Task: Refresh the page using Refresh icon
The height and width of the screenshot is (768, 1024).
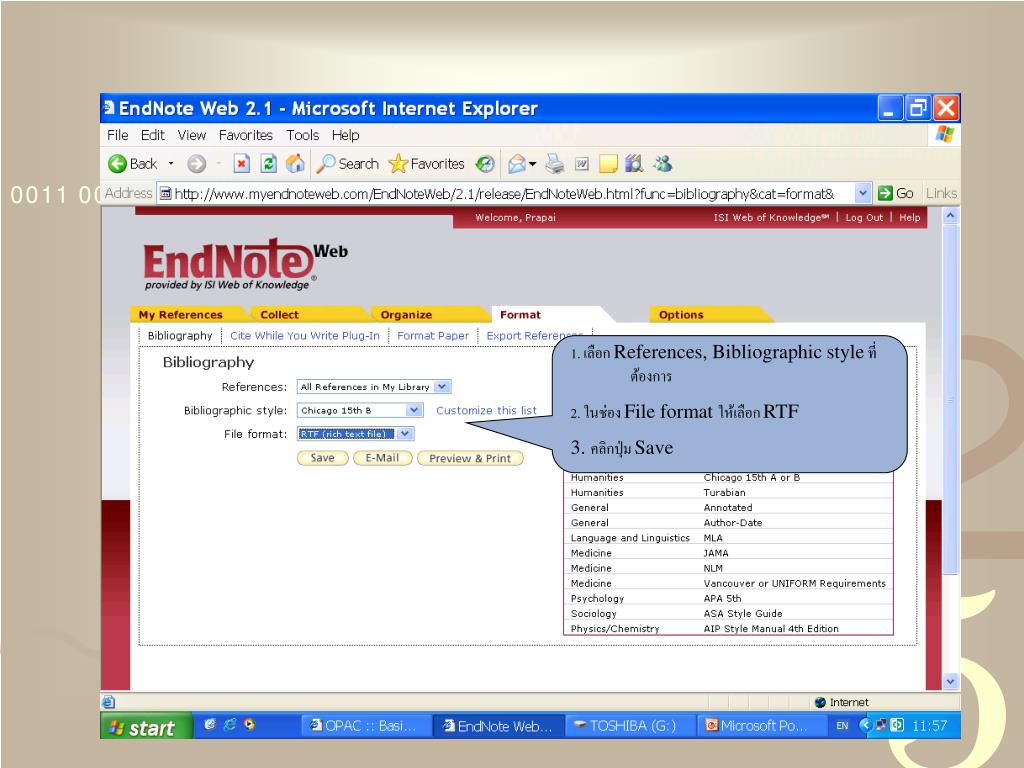Action: coord(268,163)
